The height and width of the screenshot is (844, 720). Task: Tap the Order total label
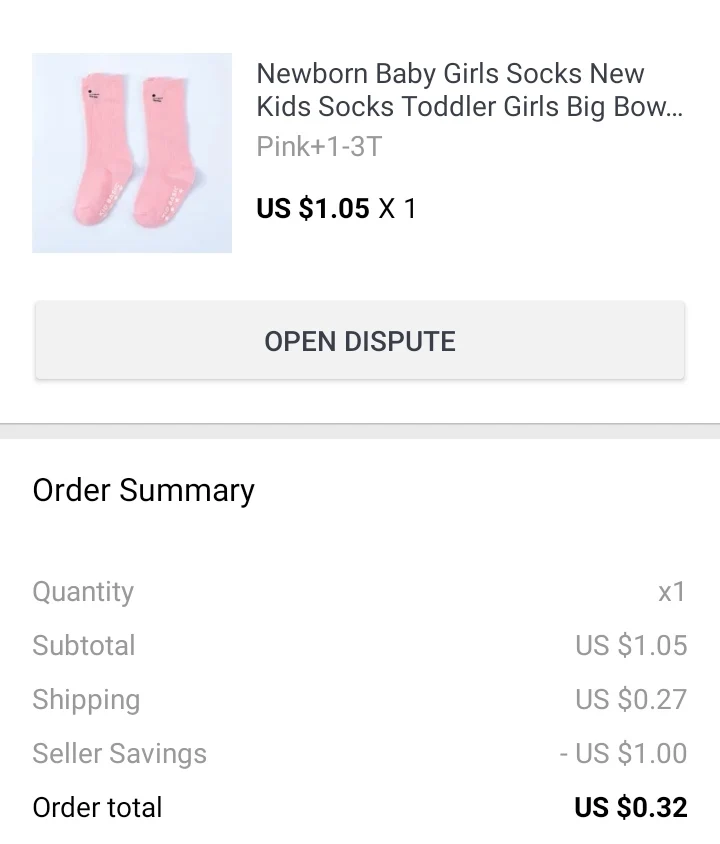pyautogui.click(x=97, y=807)
